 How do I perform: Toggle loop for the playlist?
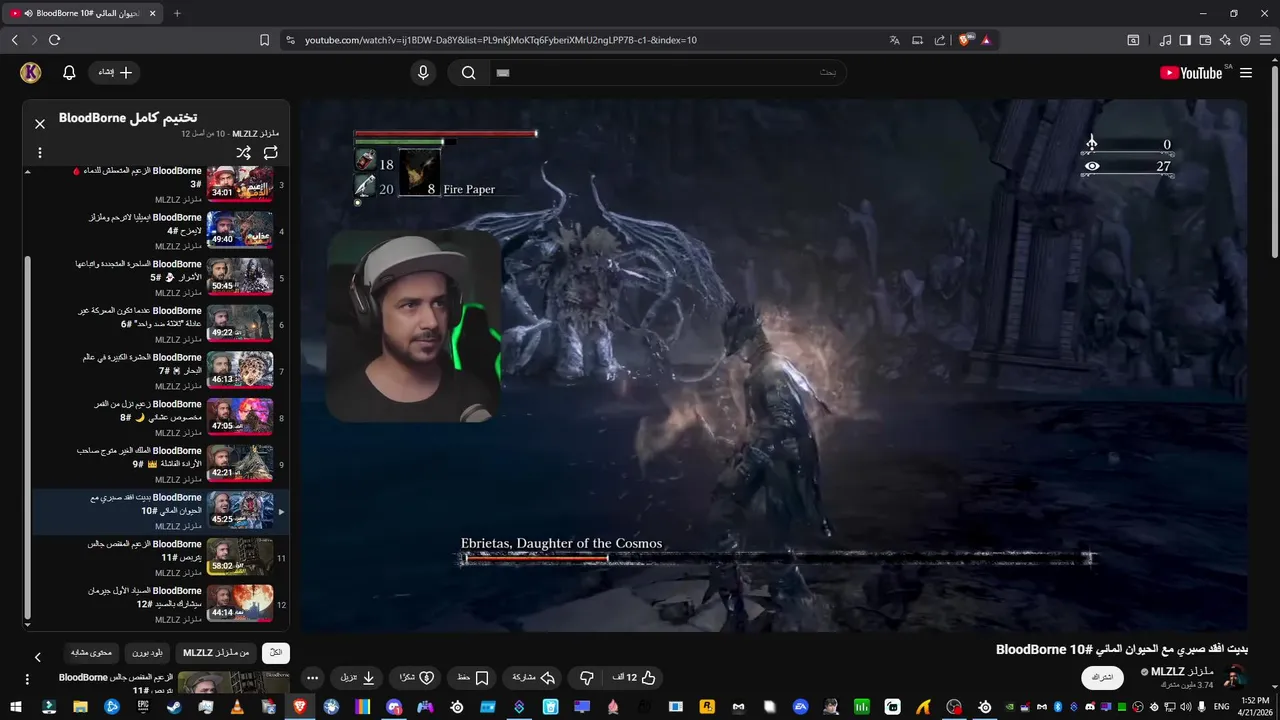(271, 153)
